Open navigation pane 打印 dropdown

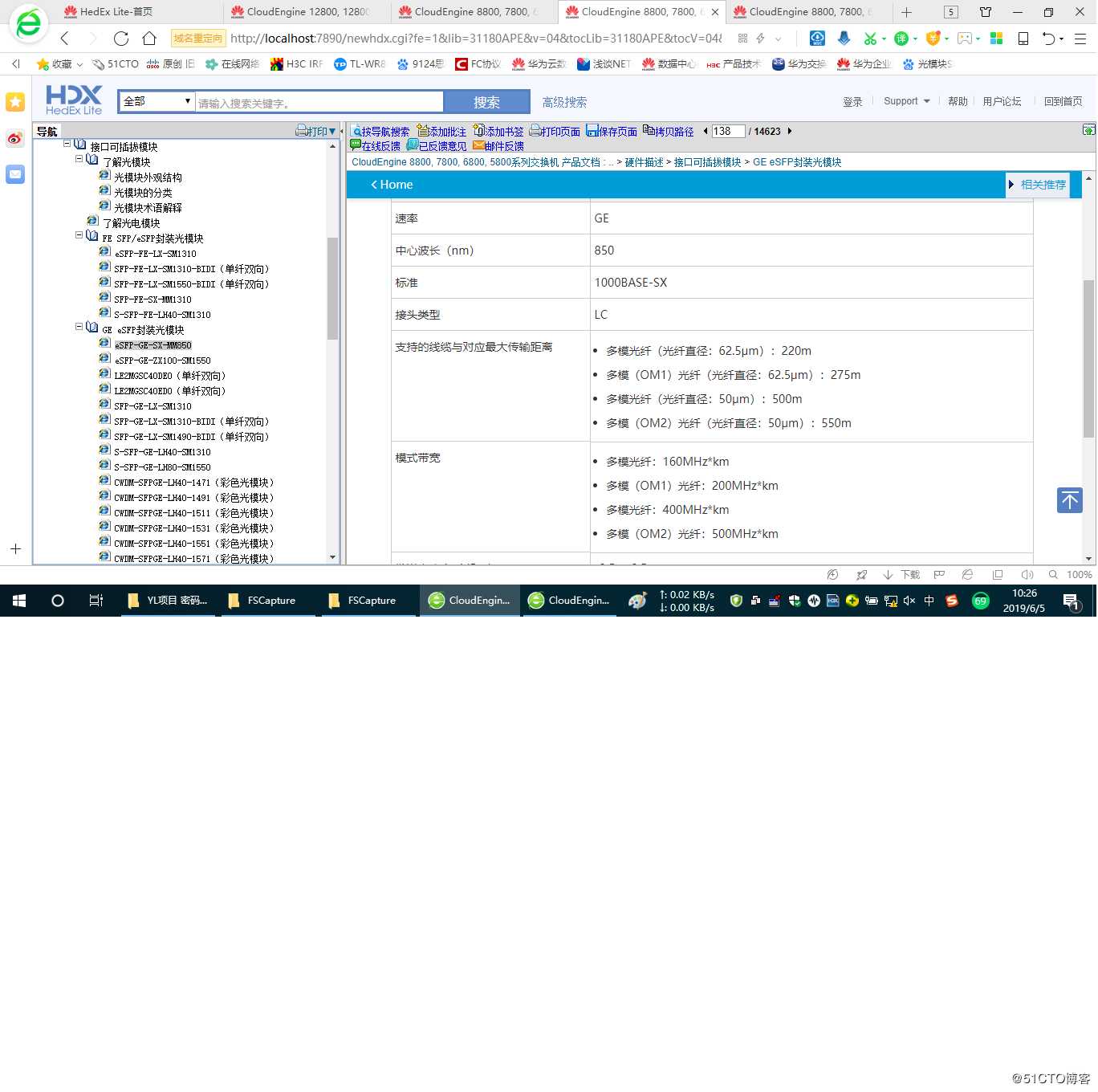pyautogui.click(x=315, y=131)
